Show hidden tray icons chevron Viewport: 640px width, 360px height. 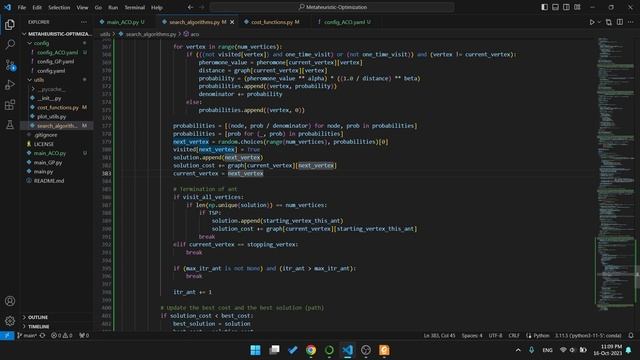(518, 350)
